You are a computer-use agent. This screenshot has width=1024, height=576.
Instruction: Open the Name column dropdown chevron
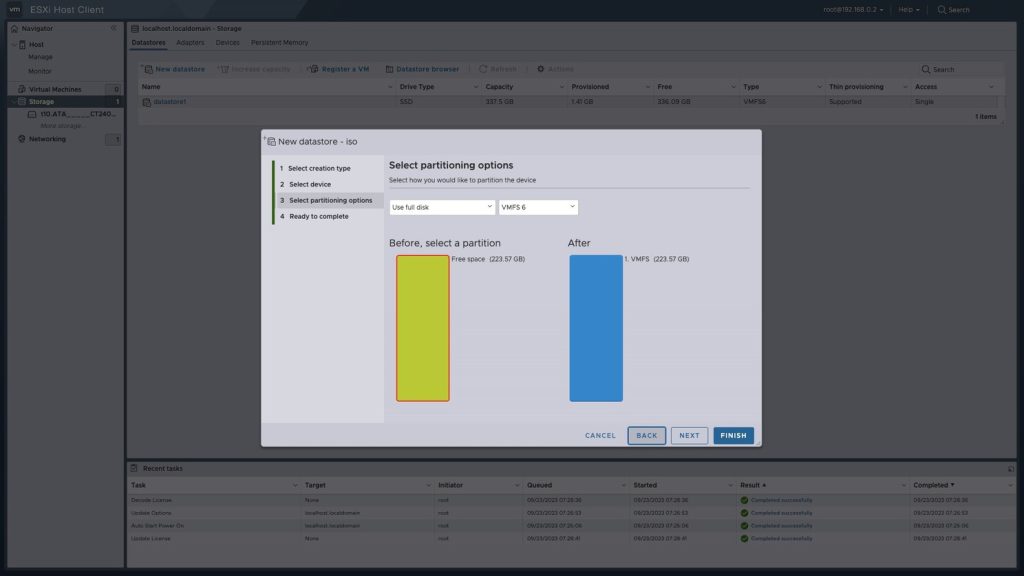click(x=390, y=87)
